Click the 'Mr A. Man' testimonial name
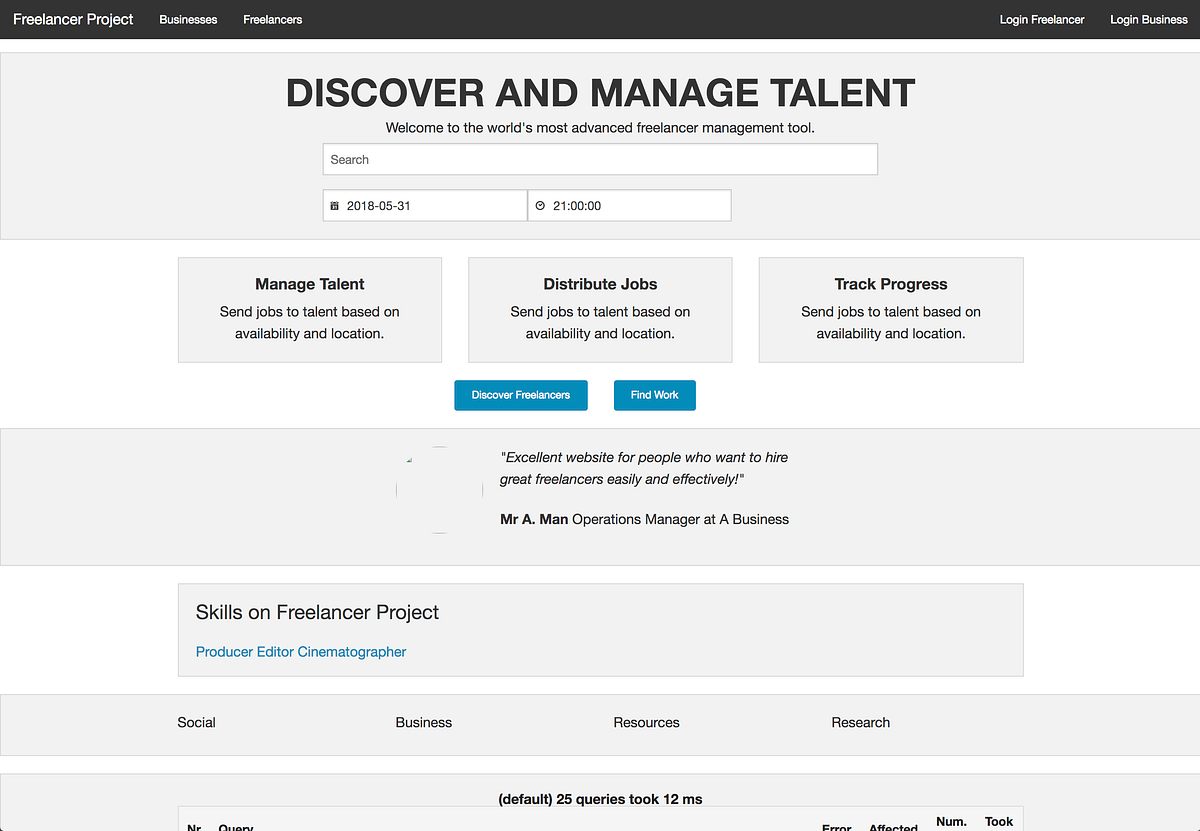1200x831 pixels. click(x=534, y=519)
